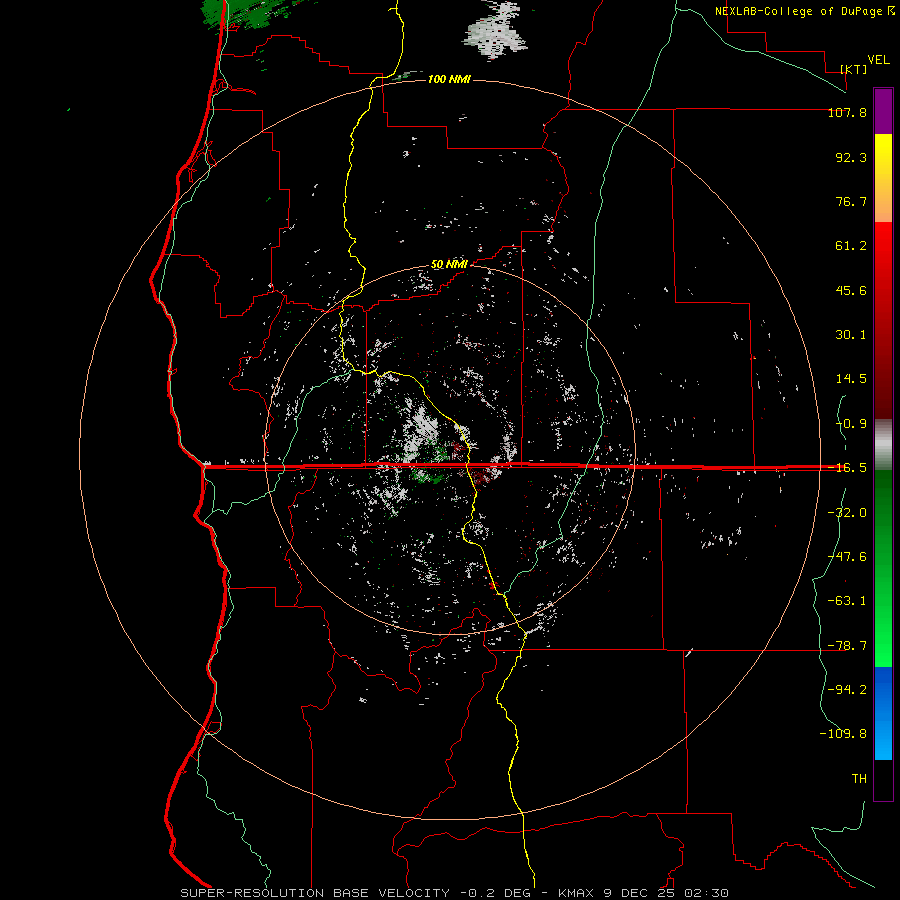Click the -94.2 velocity scale value

pos(847,690)
